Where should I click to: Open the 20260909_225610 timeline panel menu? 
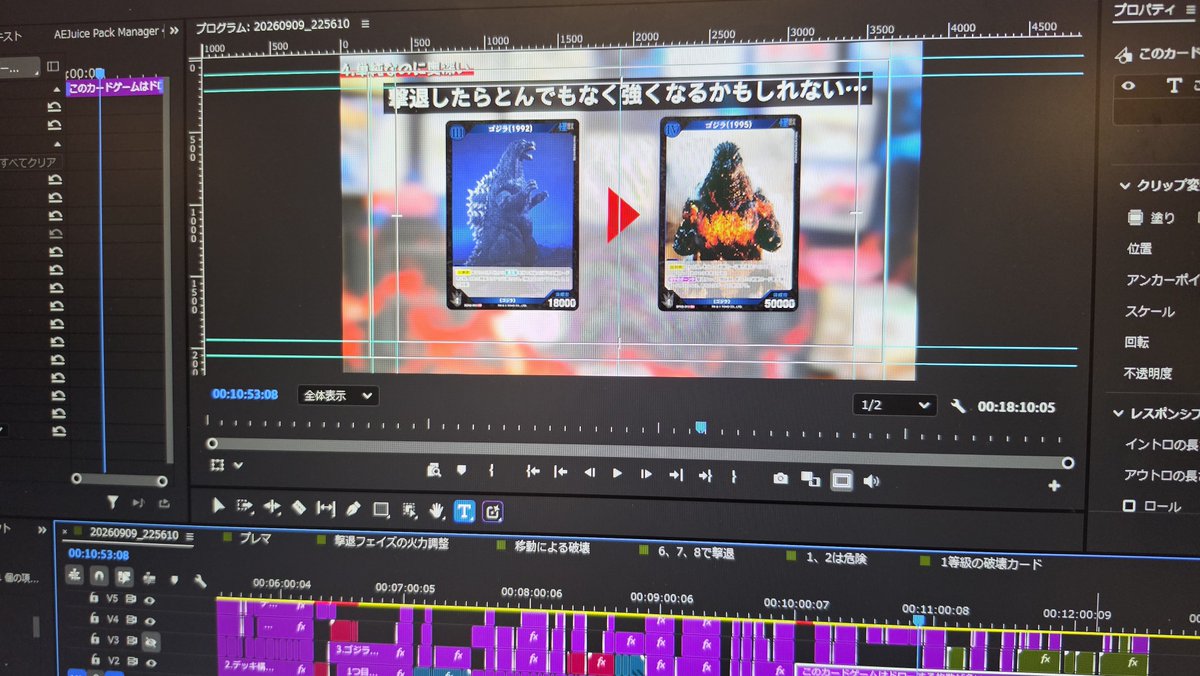click(x=188, y=535)
